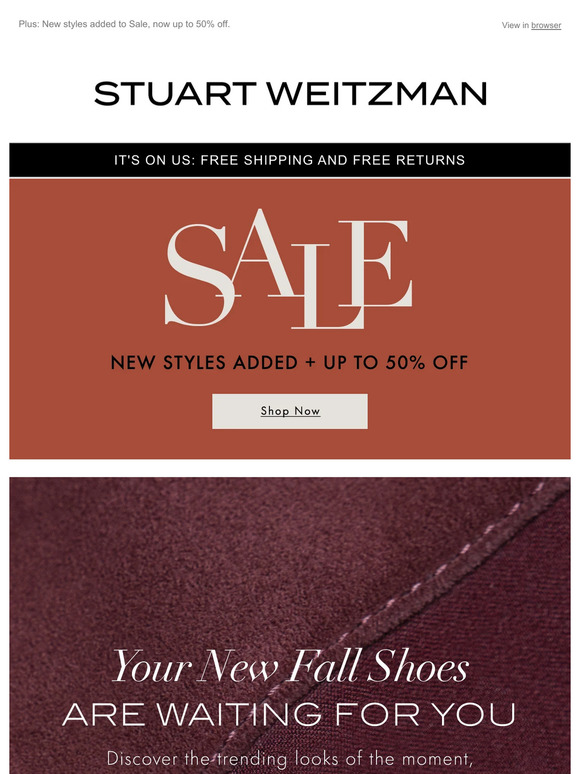Click the large SALE lettering graphic

point(288,269)
